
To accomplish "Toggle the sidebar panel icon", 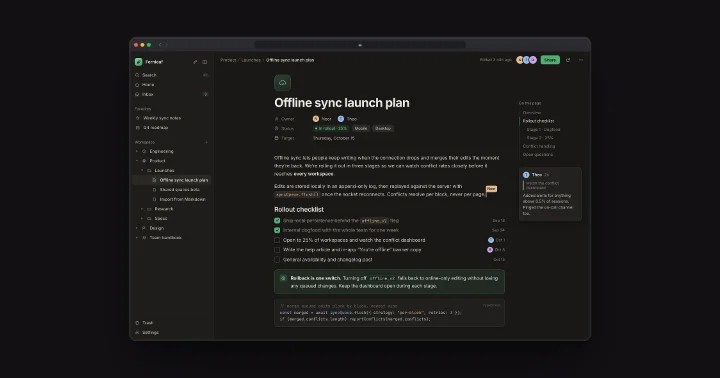I will pyautogui.click(x=205, y=62).
